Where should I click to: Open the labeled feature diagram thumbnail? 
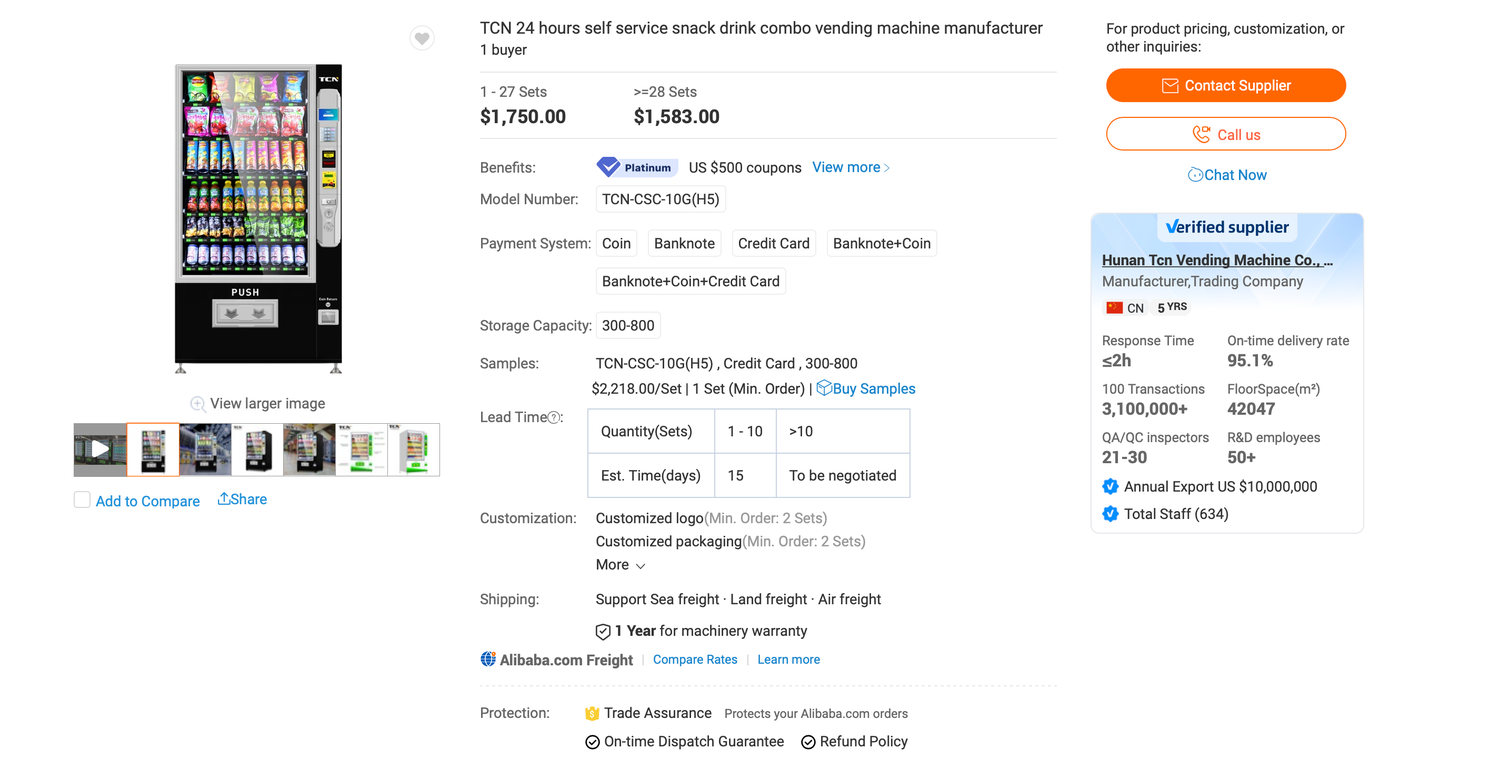click(361, 450)
